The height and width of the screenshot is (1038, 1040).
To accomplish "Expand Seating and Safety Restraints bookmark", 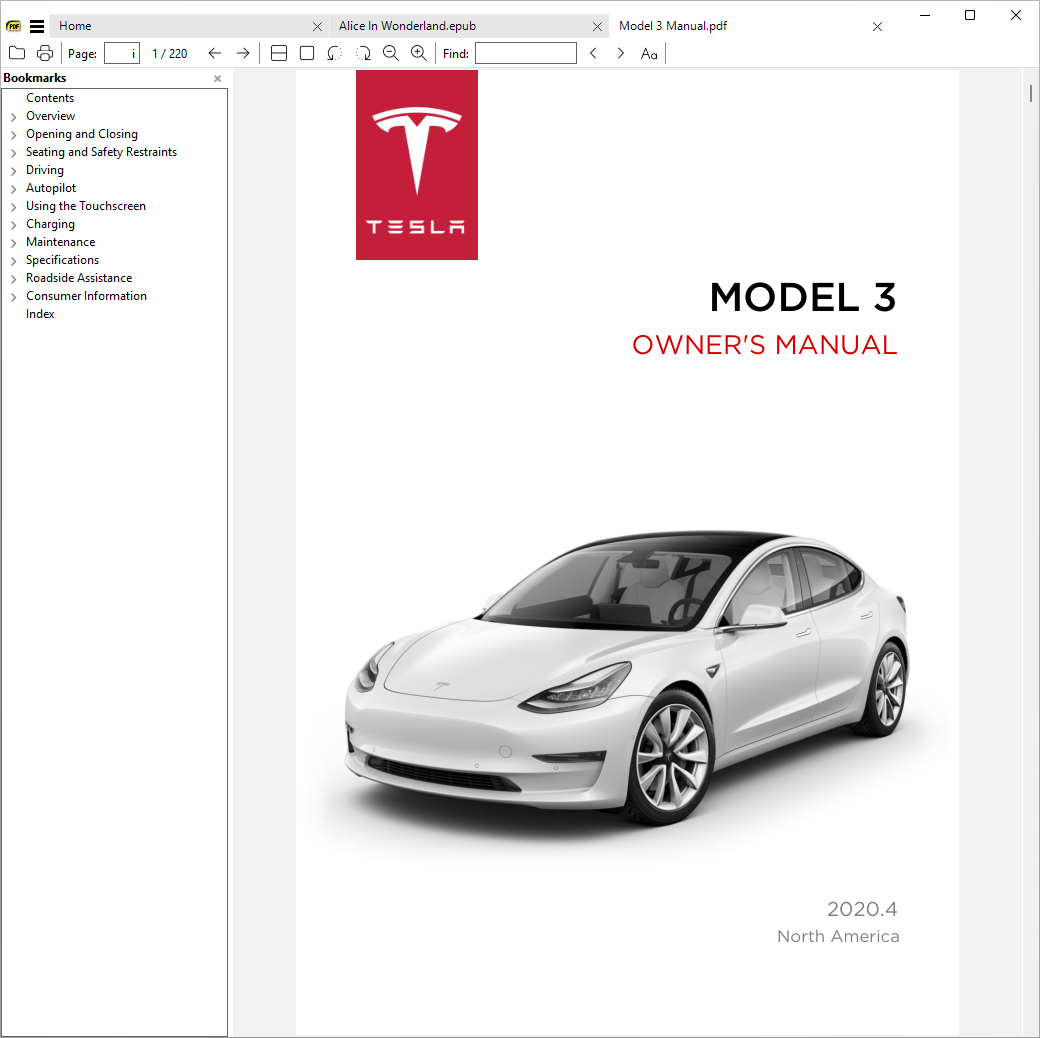I will point(13,153).
